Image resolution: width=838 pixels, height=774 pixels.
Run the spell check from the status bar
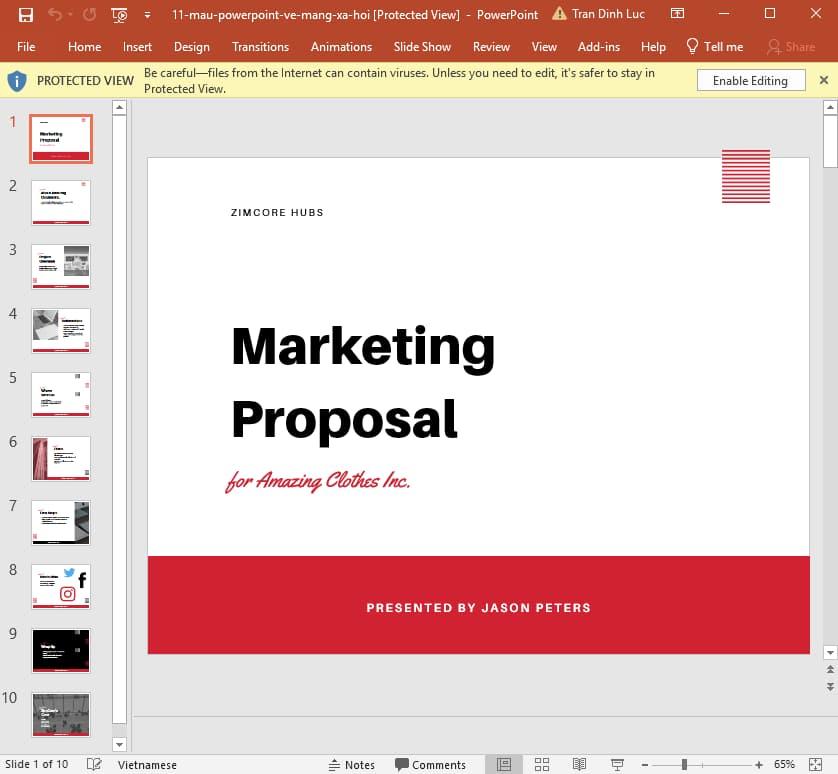pos(93,764)
